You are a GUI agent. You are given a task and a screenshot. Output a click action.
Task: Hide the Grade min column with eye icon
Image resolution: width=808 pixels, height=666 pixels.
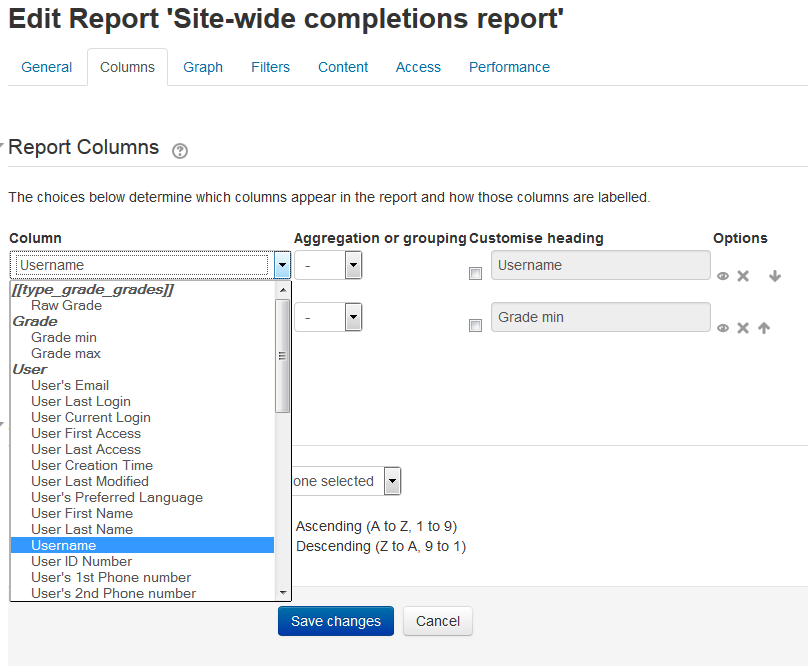(x=723, y=328)
